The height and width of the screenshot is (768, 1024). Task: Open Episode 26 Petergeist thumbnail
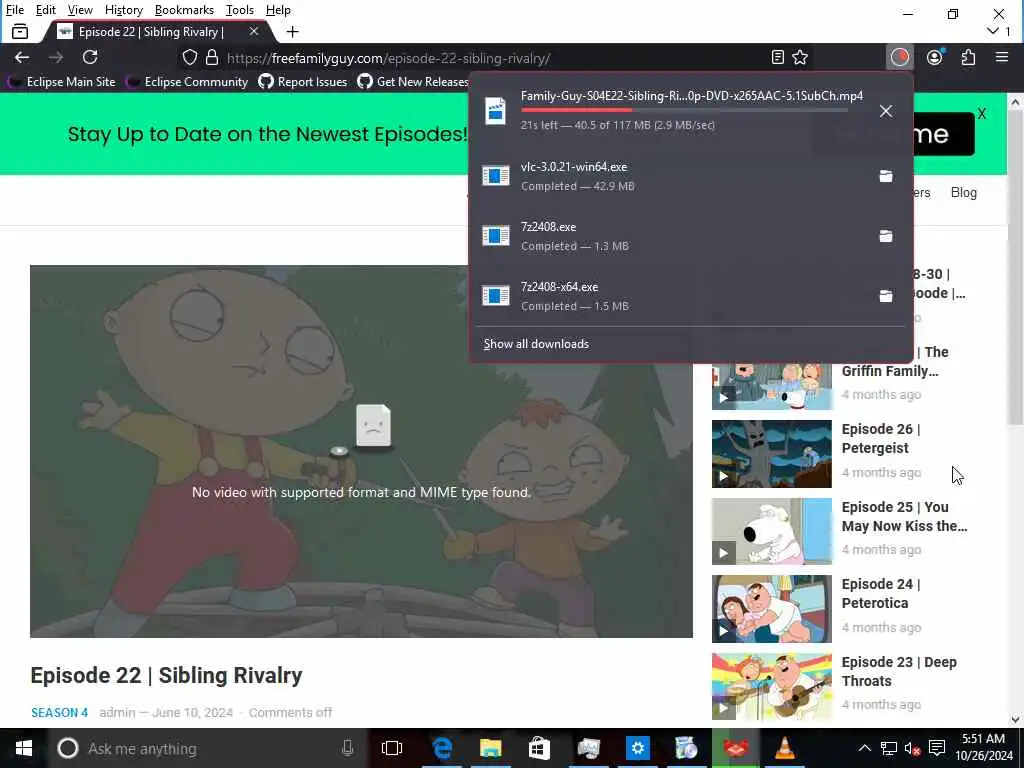pos(771,454)
